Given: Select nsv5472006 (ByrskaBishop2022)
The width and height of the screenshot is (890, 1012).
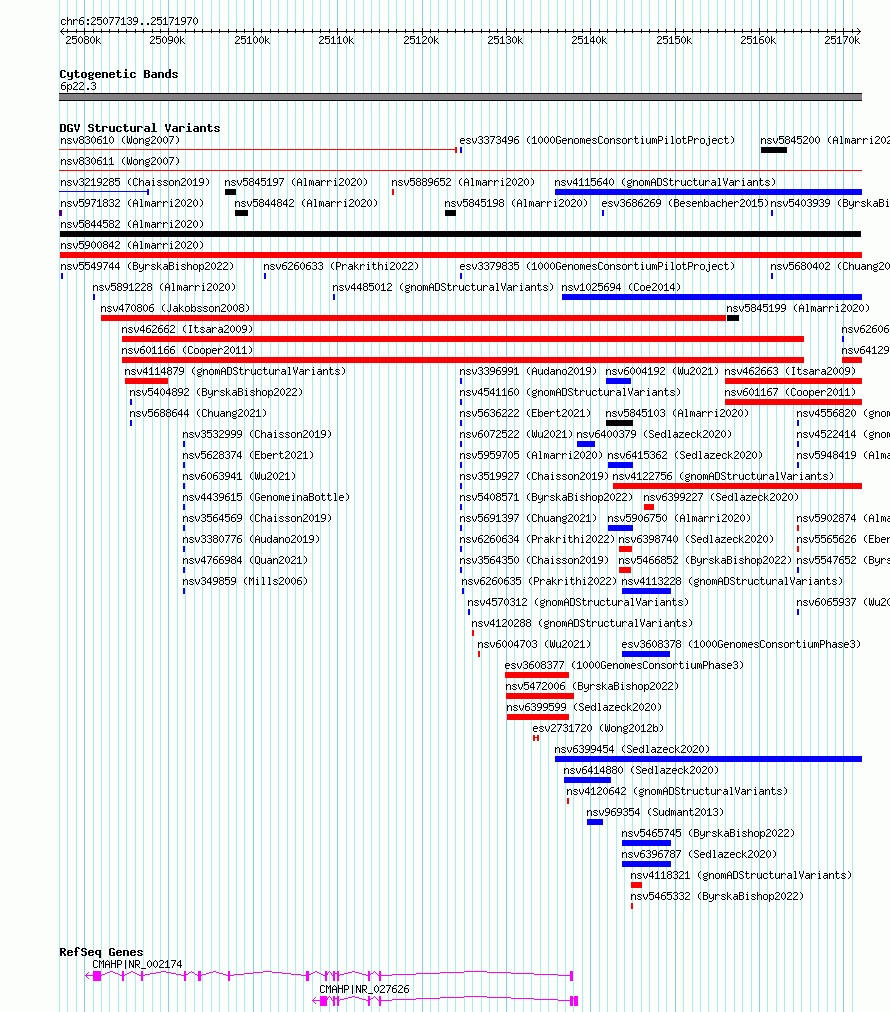Looking at the screenshot, I should coord(592,686).
